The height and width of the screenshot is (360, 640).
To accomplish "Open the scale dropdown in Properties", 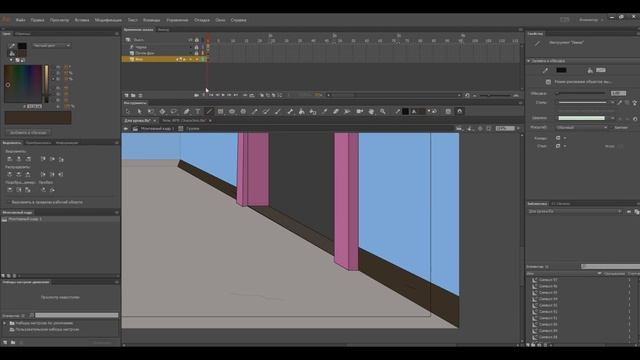I will point(582,127).
